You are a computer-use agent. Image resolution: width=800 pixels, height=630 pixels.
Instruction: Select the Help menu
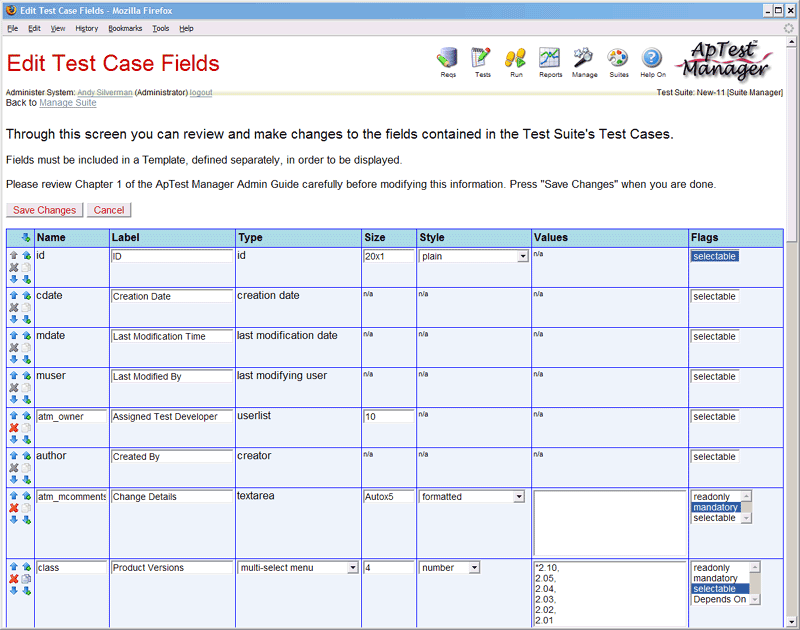tap(186, 28)
